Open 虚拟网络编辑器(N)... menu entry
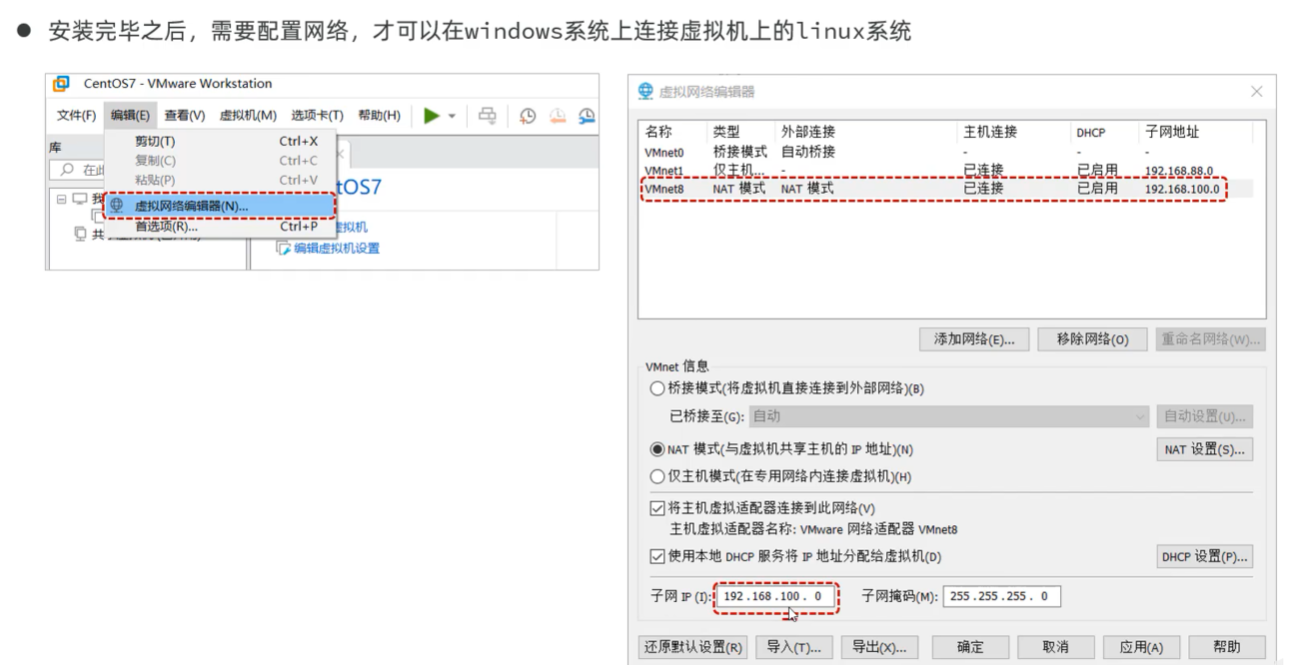Screen dimensions: 1291x665 pyautogui.click(x=220, y=205)
